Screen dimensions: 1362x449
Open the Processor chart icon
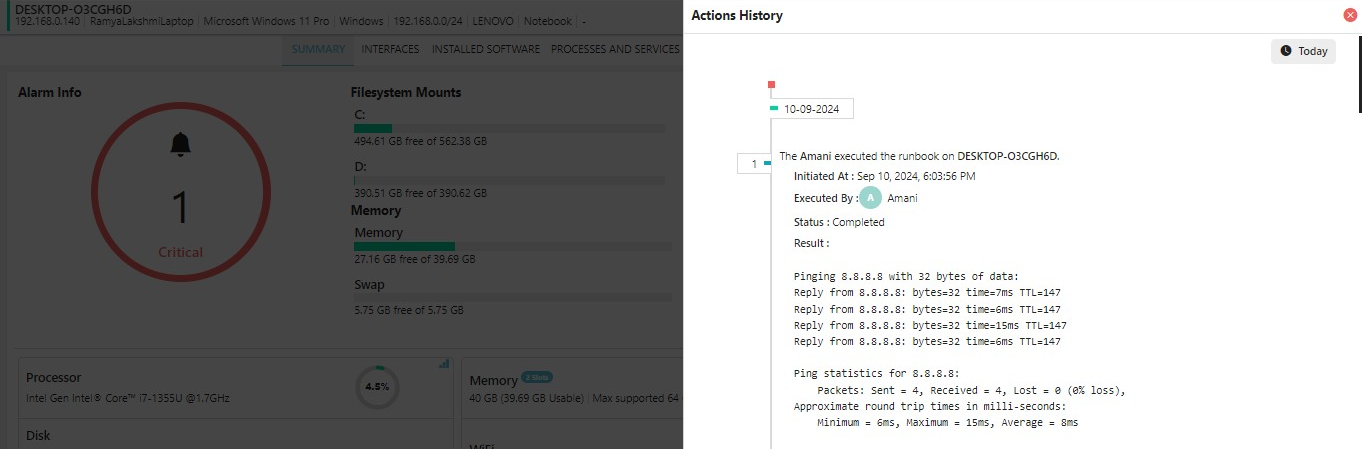click(x=444, y=364)
